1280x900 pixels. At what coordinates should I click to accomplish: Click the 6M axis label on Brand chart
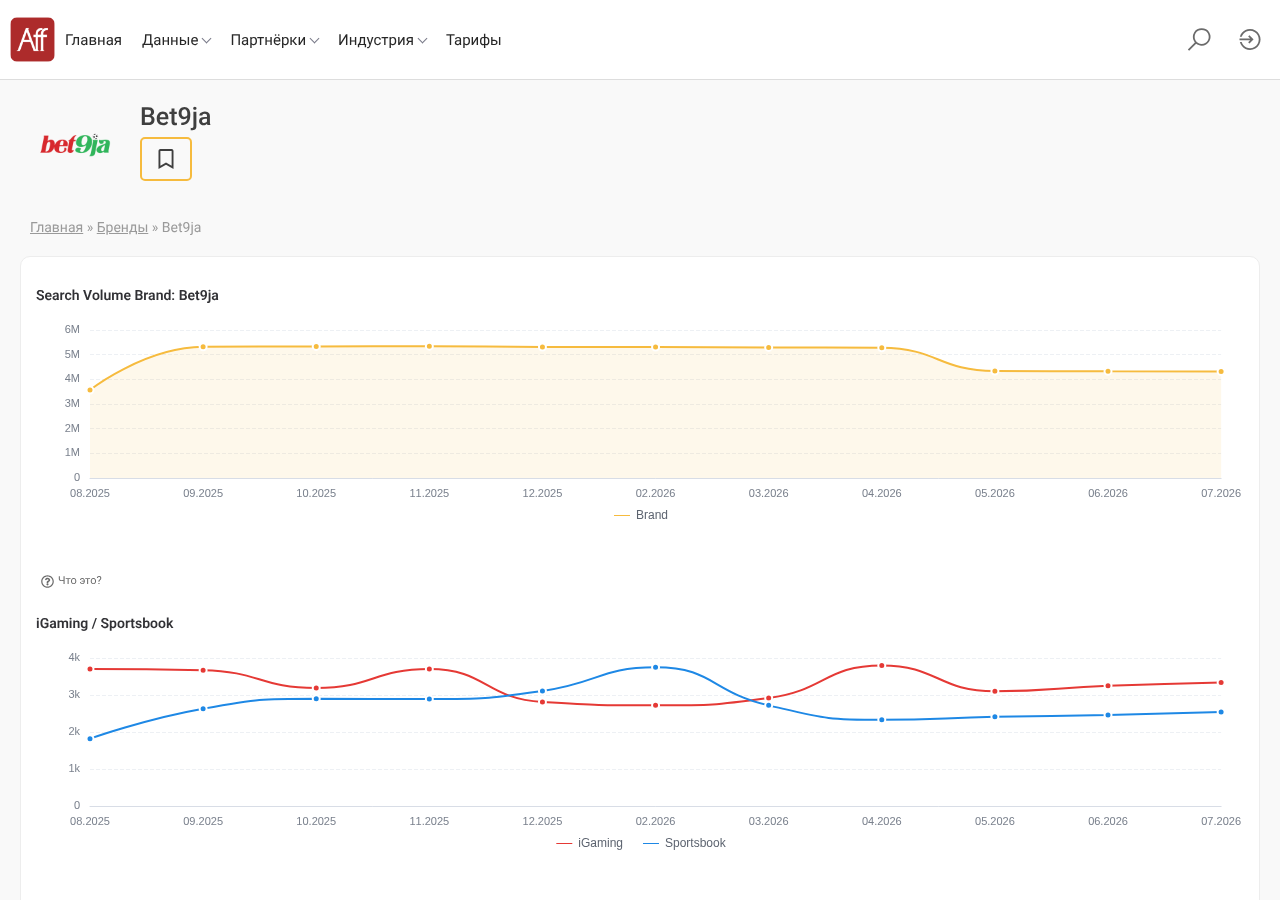(72, 329)
